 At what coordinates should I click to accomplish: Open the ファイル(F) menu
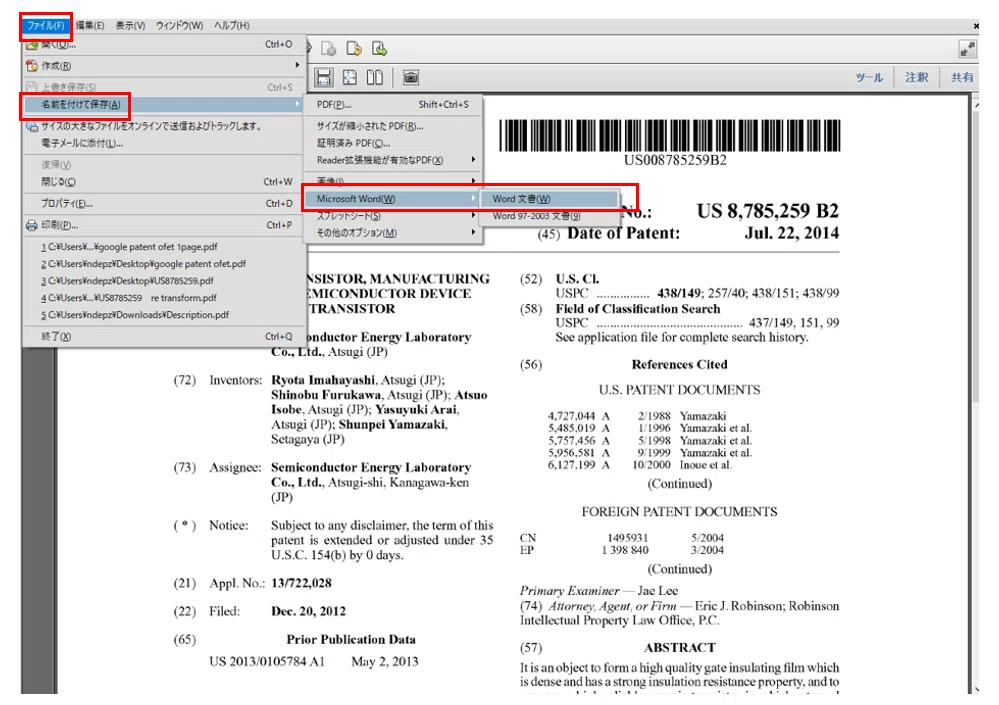click(45, 25)
